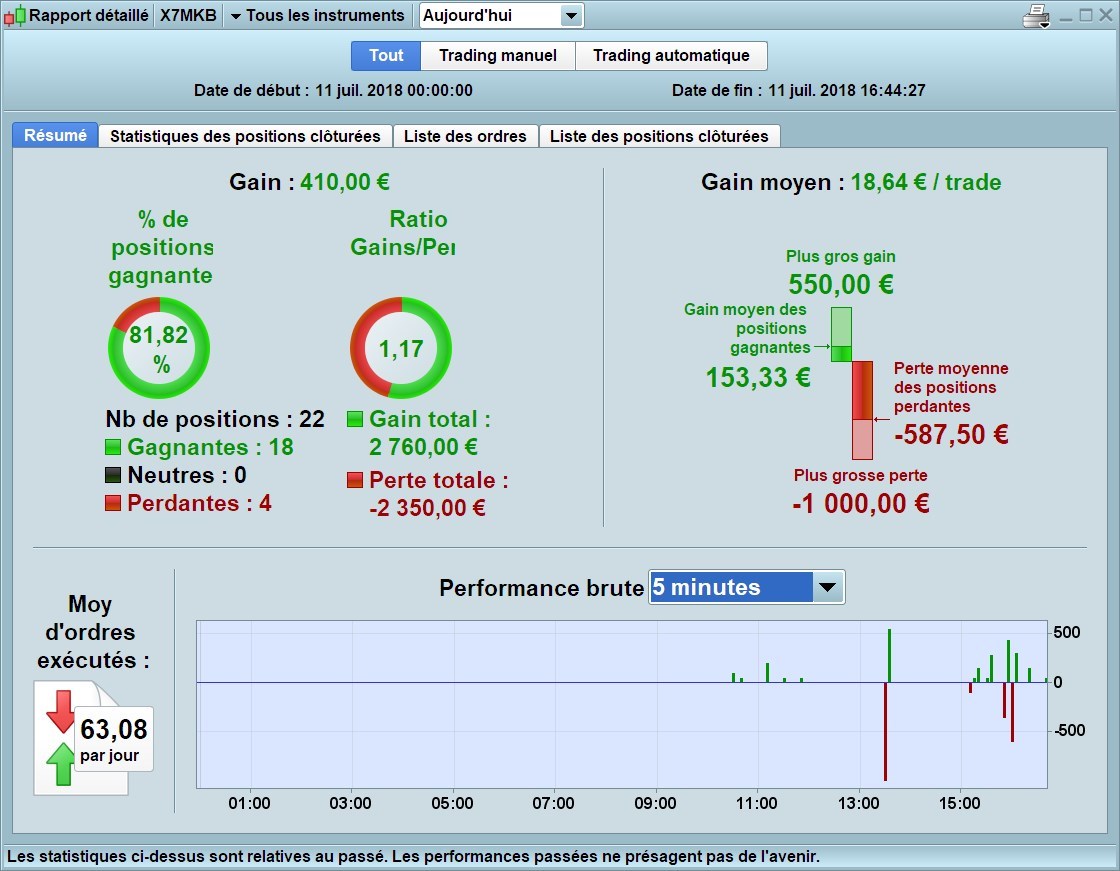1120x871 pixels.
Task: Click Plus gros gain 550,00 € value
Action: pyautogui.click(x=841, y=284)
